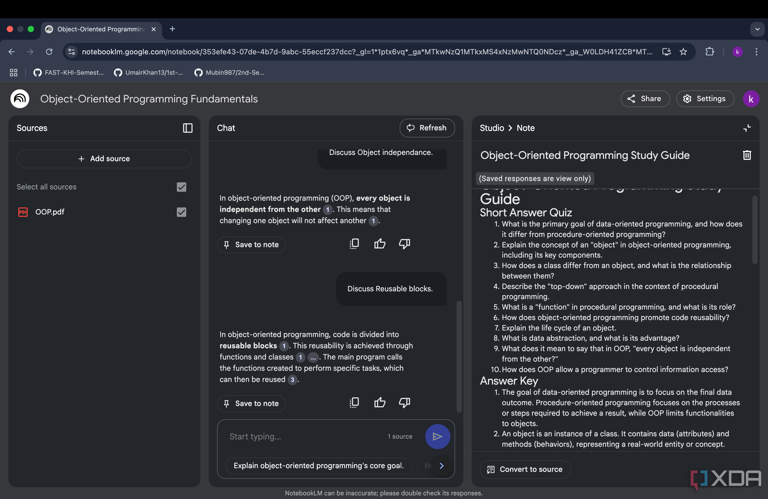The width and height of the screenshot is (768, 499).
Task: Collapse the Sources panel
Action: click(187, 128)
